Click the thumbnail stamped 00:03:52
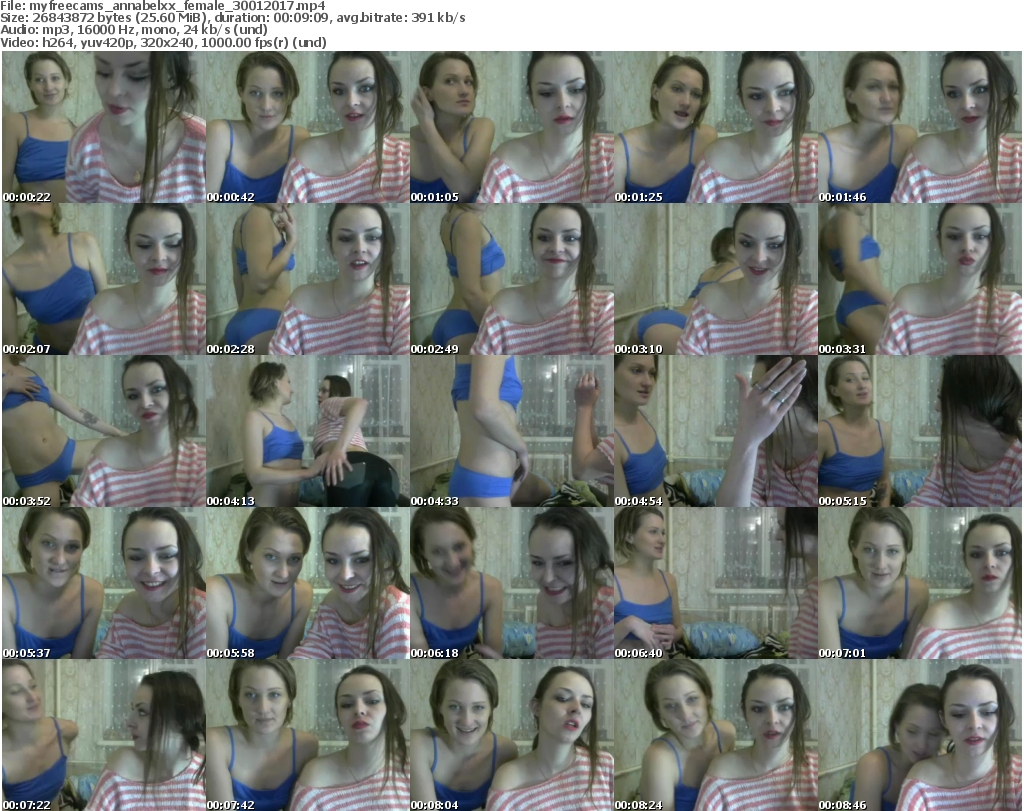The image size is (1024, 811). 104,431
